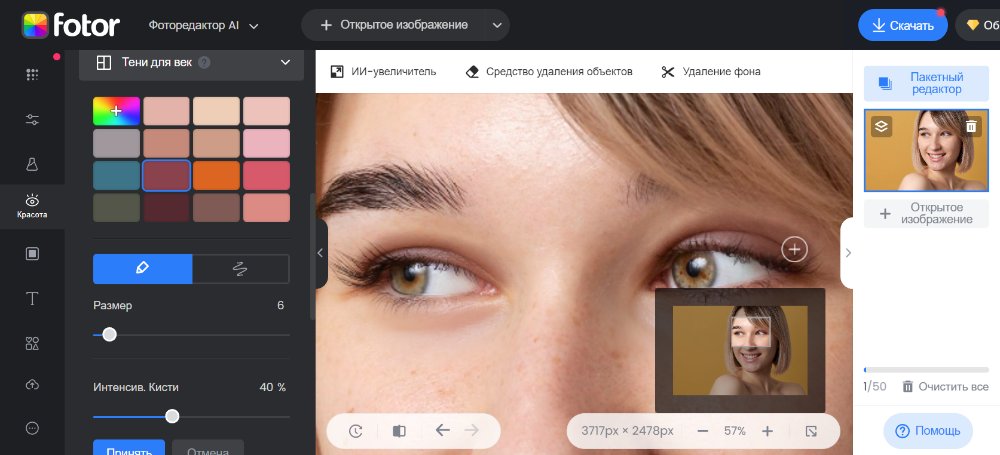Undo with the left arrow
Screen dimensions: 1000x455
click(443, 430)
